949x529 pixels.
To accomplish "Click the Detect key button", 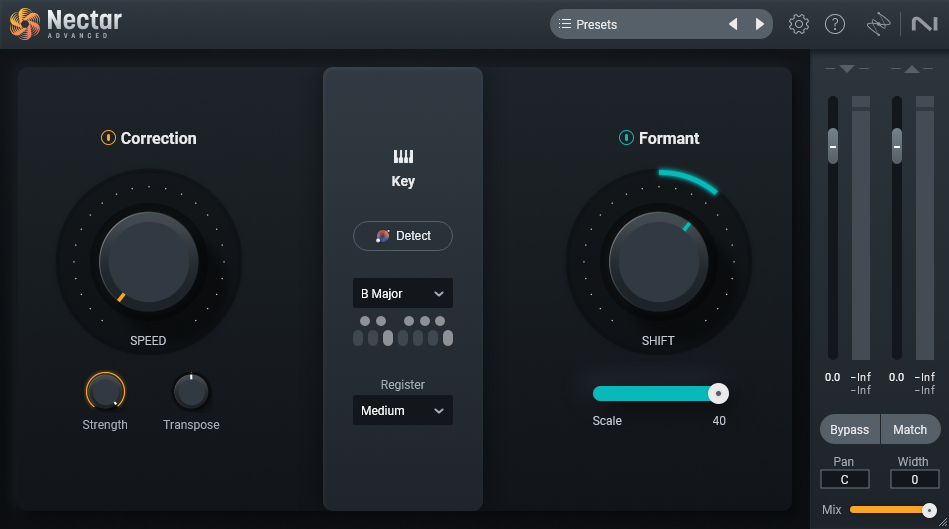I will click(402, 236).
